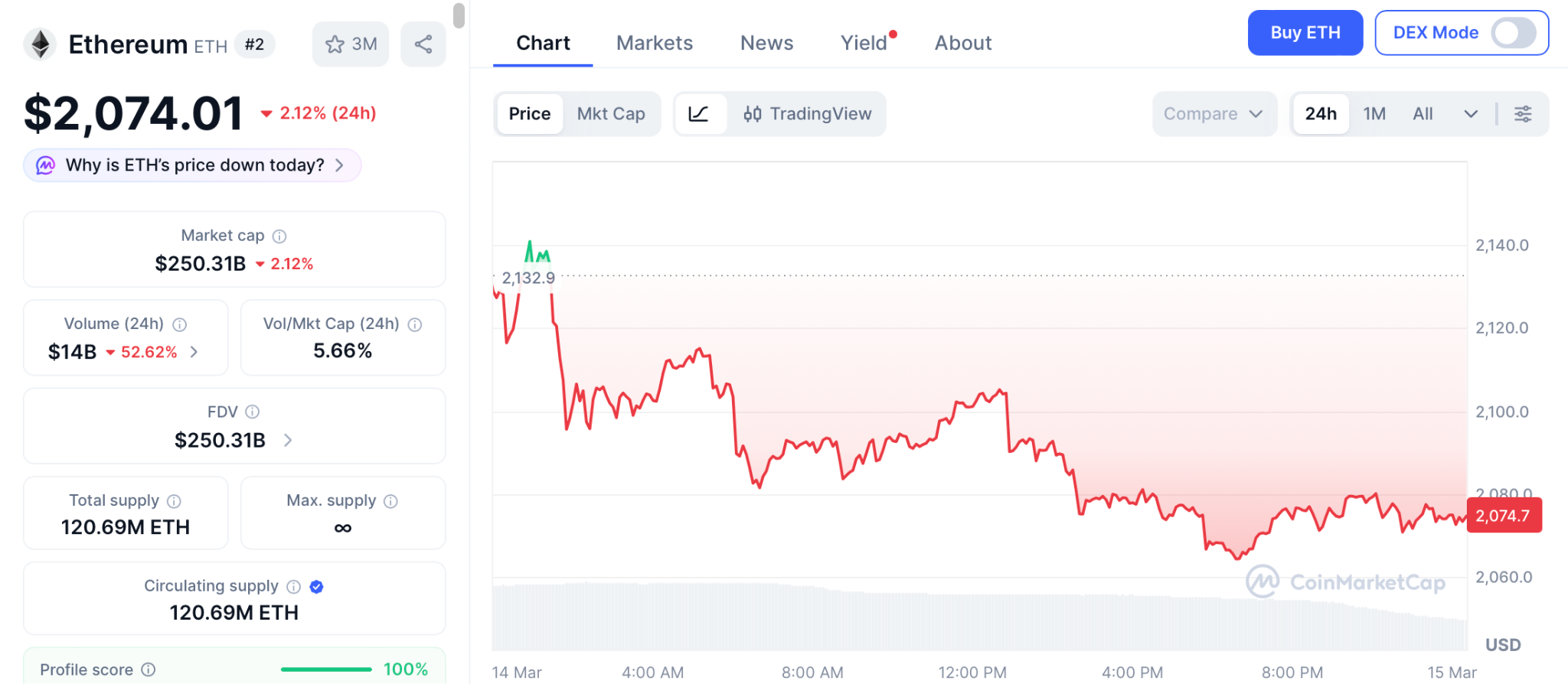Click the share icon next to watchlist
Viewport: 1568px width, 684px height.
[x=423, y=44]
